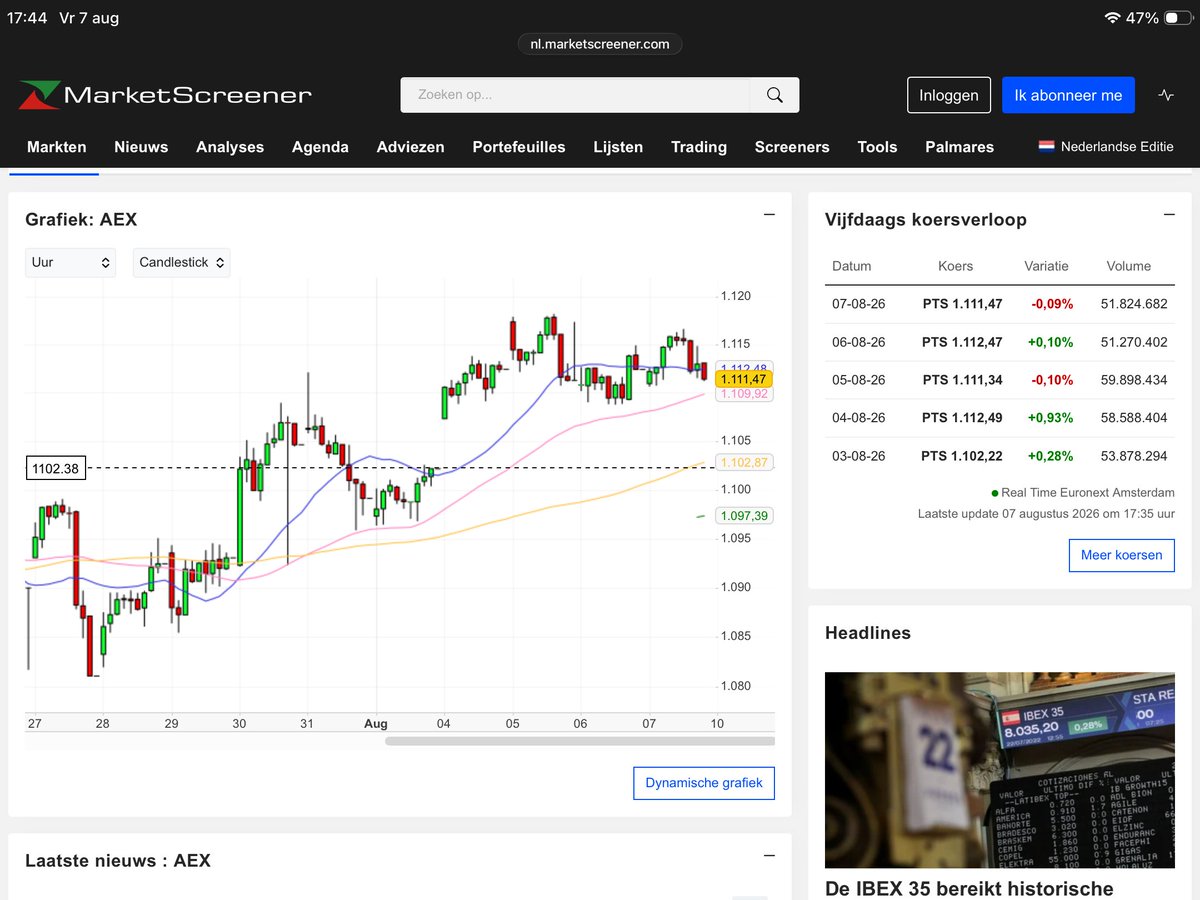Viewport: 1200px width, 900px height.
Task: Open the Screeners menu
Action: [x=792, y=147]
